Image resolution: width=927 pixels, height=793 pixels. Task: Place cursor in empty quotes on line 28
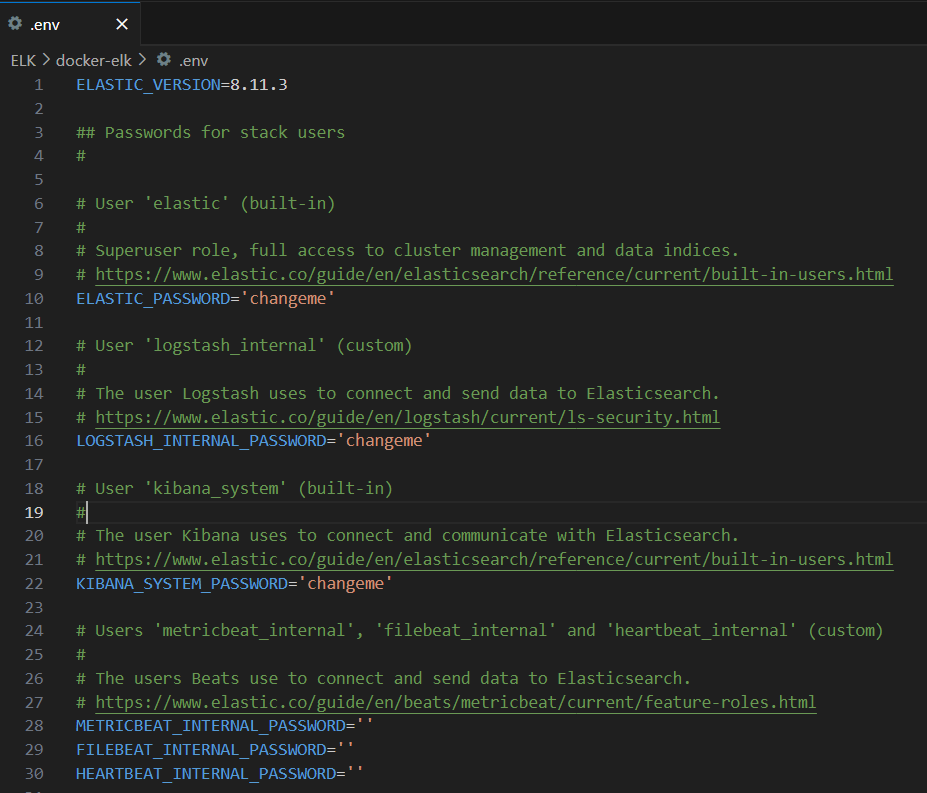(x=365, y=726)
